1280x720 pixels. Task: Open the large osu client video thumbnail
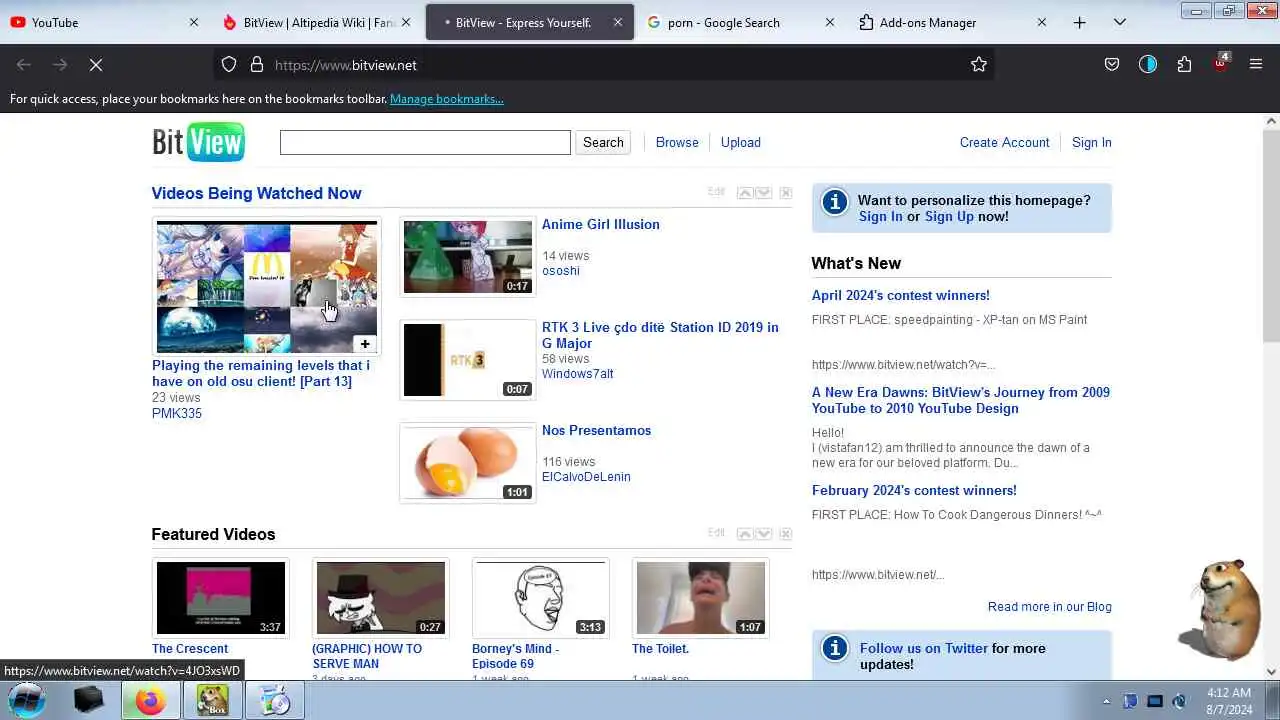point(267,287)
